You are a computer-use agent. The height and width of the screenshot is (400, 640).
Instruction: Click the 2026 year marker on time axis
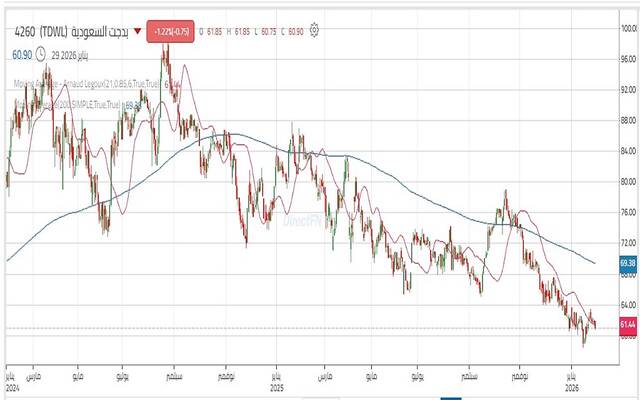[571, 388]
